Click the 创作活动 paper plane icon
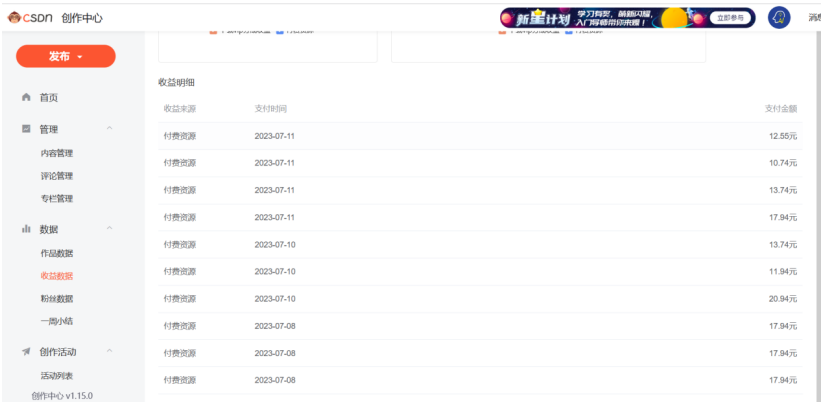821x406 pixels. tap(26, 352)
